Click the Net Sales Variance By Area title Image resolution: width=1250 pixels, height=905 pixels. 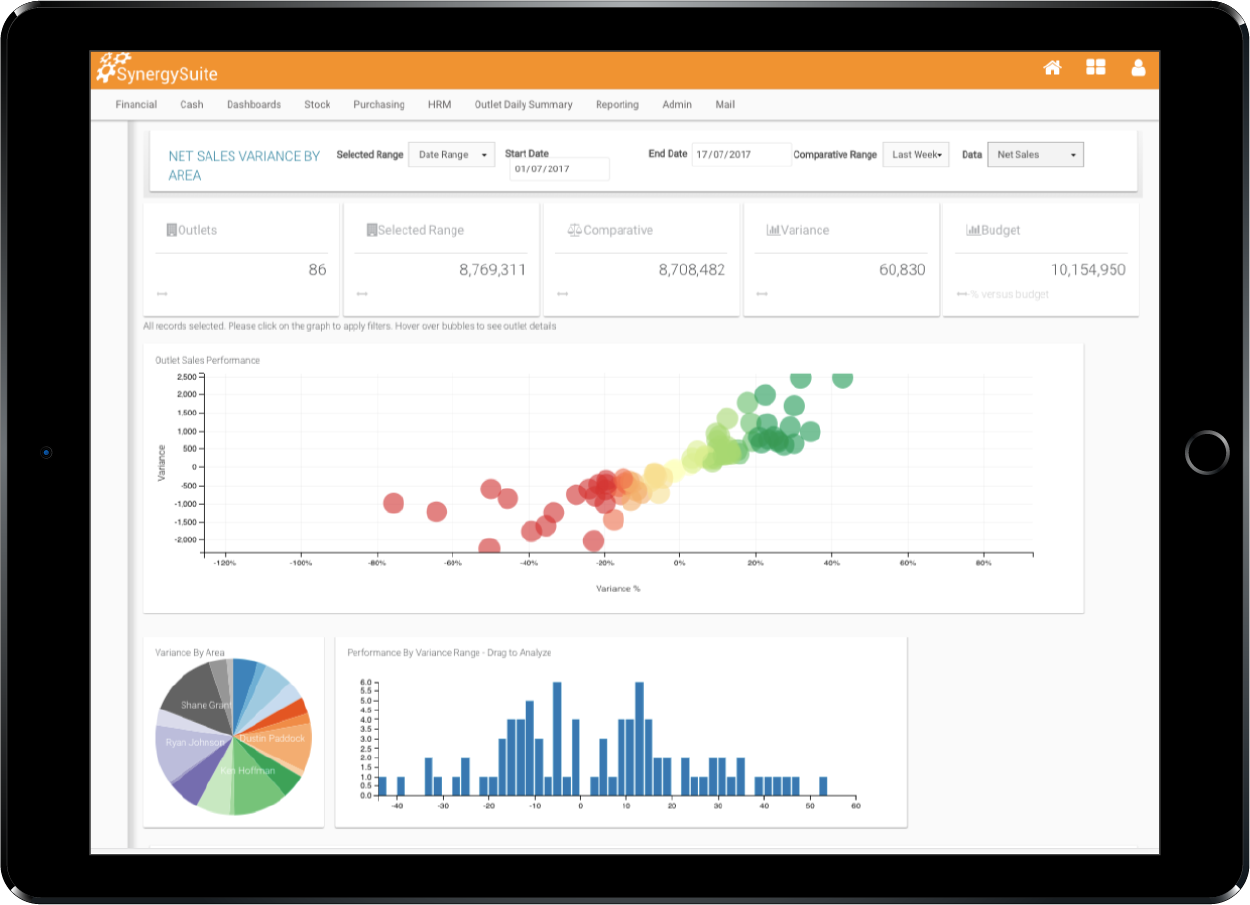point(244,165)
